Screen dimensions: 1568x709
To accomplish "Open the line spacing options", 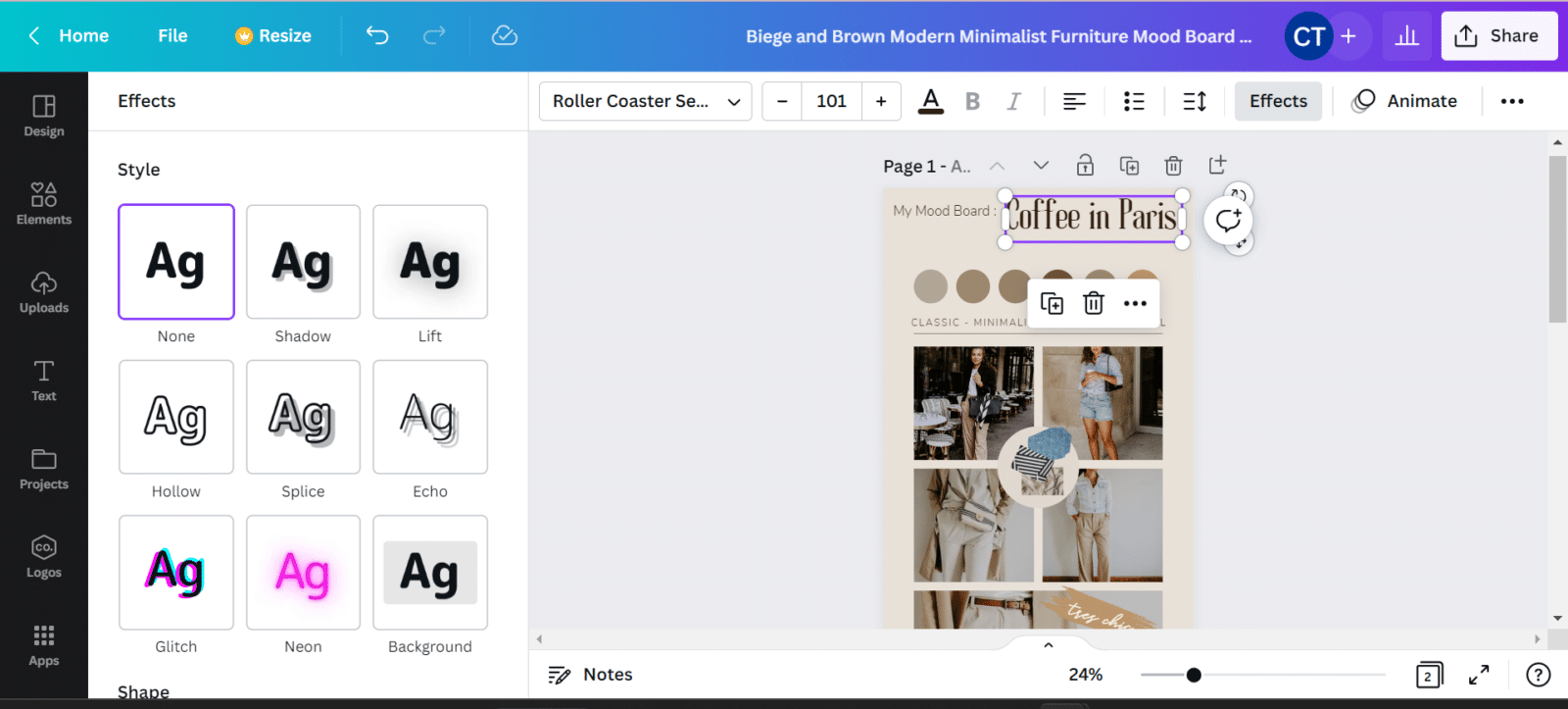I will [1195, 101].
